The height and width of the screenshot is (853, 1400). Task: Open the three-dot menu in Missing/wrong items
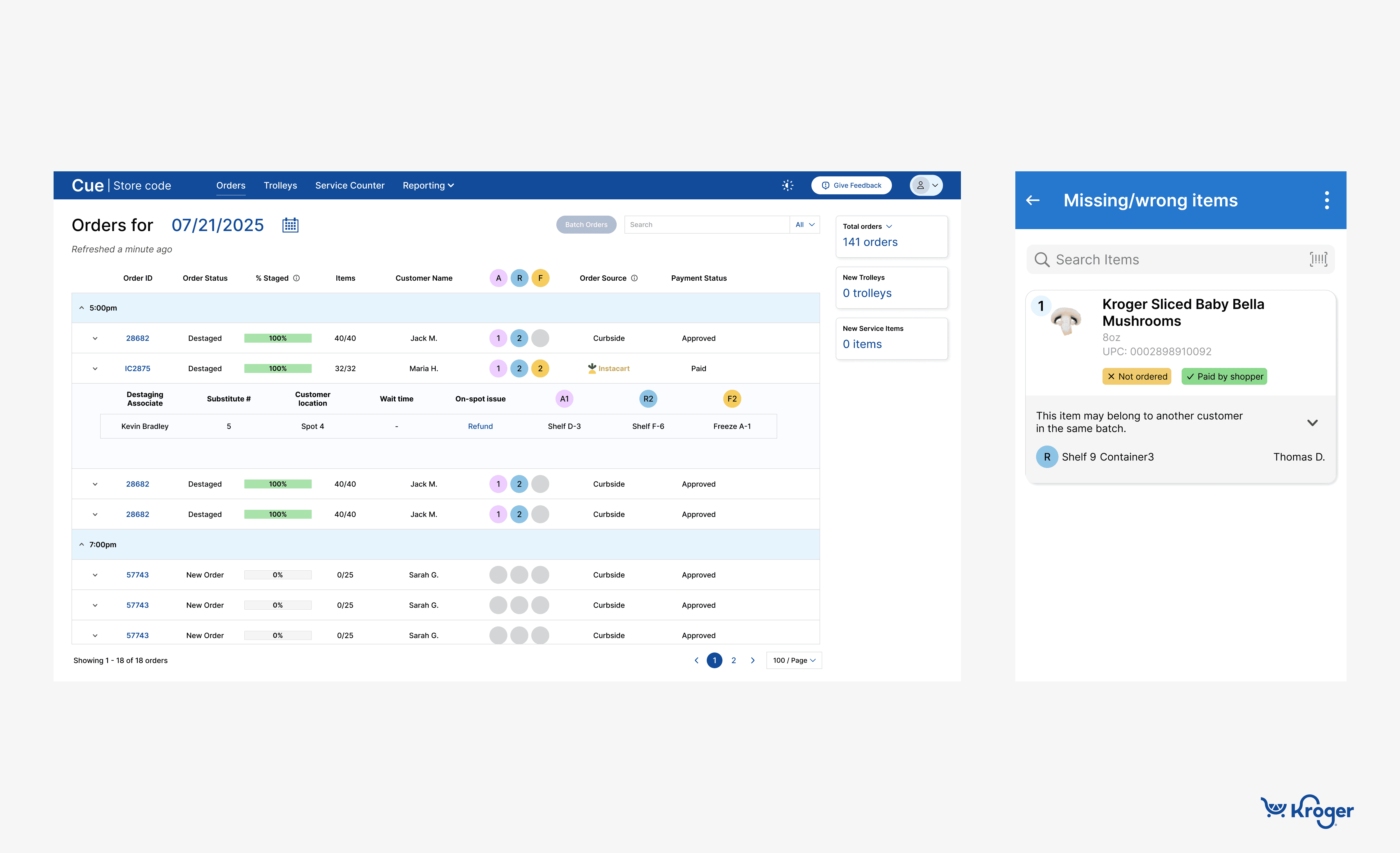(x=1327, y=200)
